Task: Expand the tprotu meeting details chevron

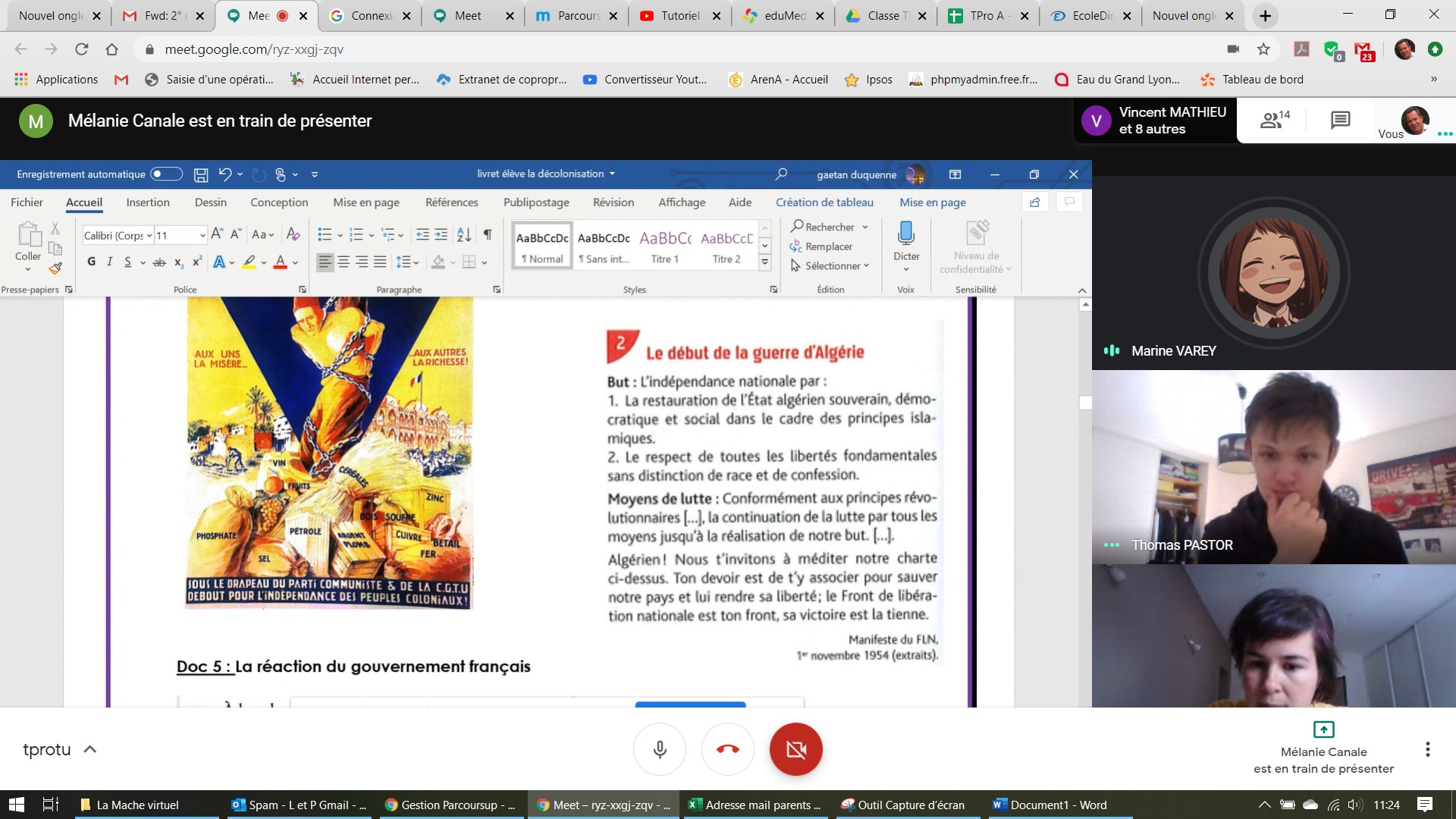Action: [x=89, y=749]
